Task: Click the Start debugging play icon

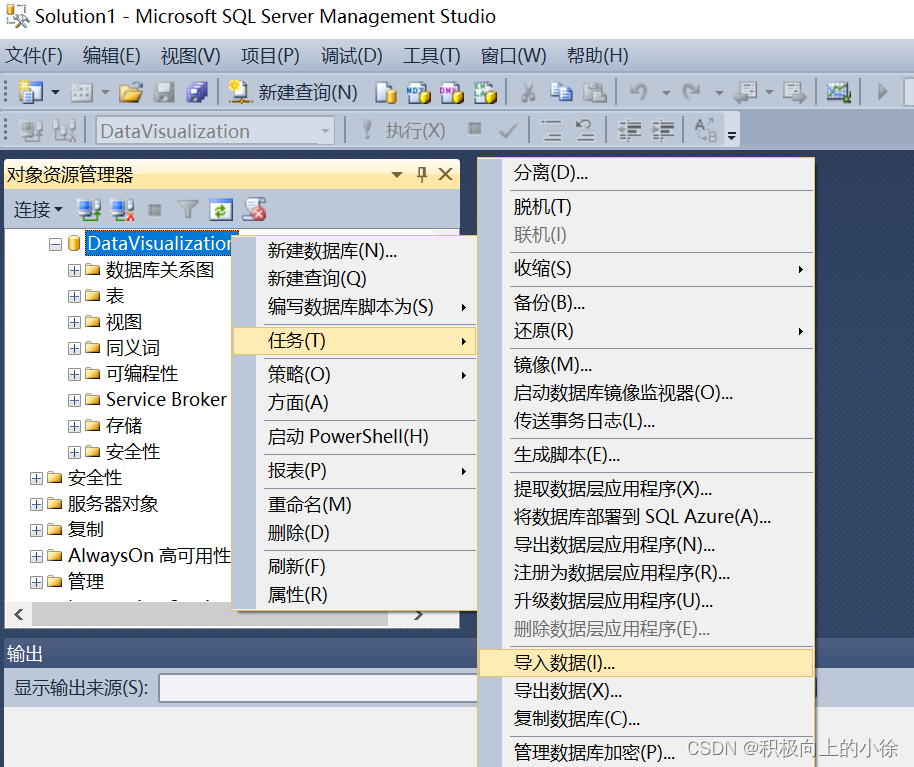Action: [x=882, y=92]
